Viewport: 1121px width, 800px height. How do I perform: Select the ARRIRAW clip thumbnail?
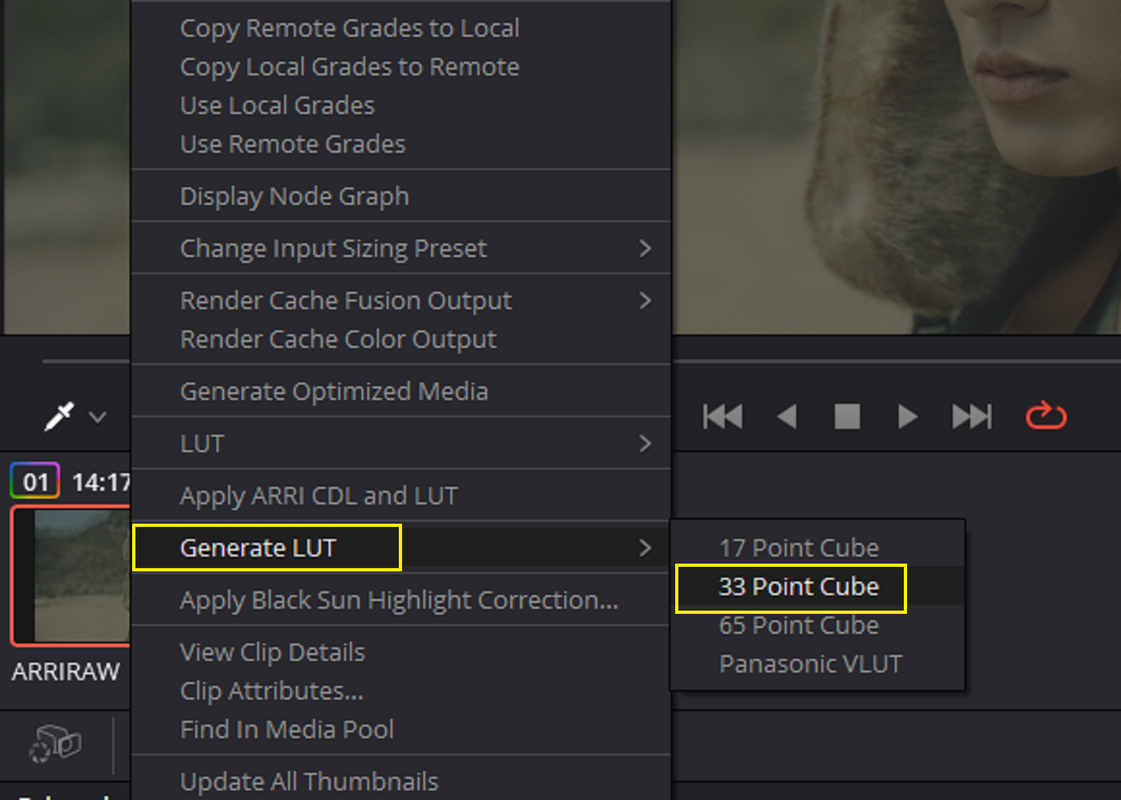click(71, 576)
